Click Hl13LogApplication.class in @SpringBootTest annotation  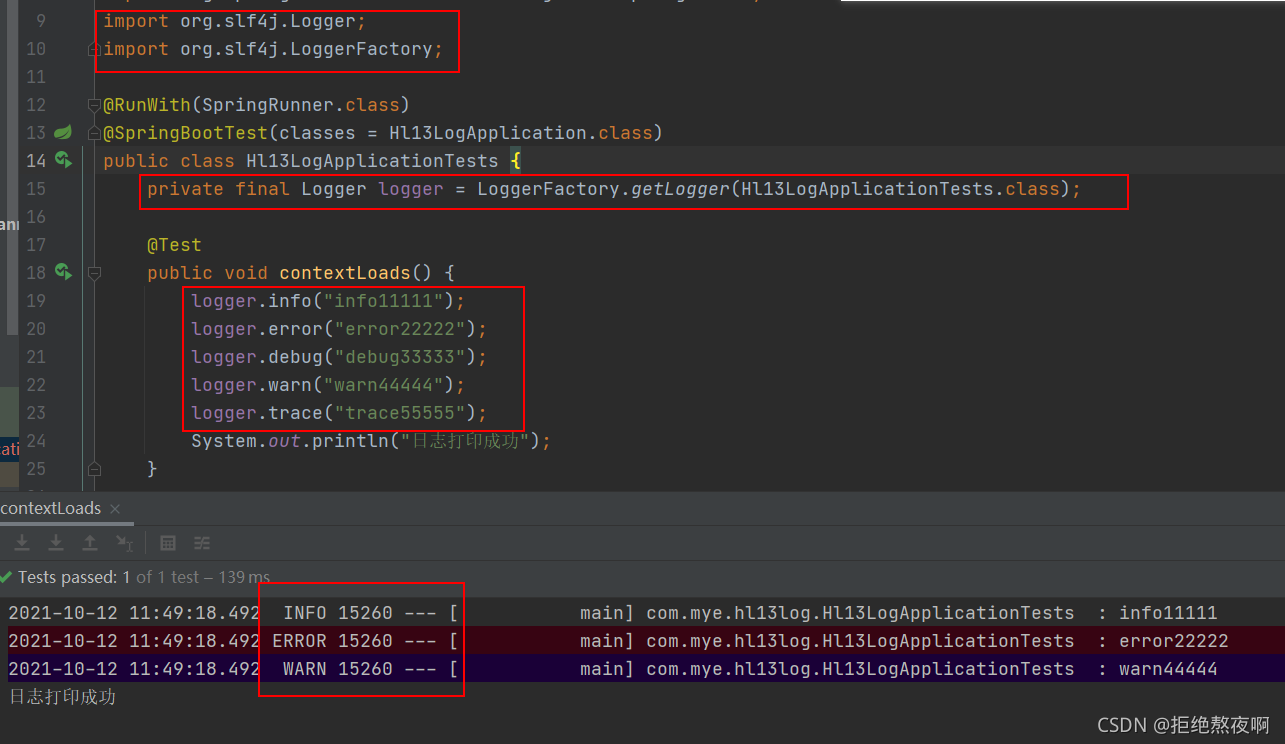point(521,133)
